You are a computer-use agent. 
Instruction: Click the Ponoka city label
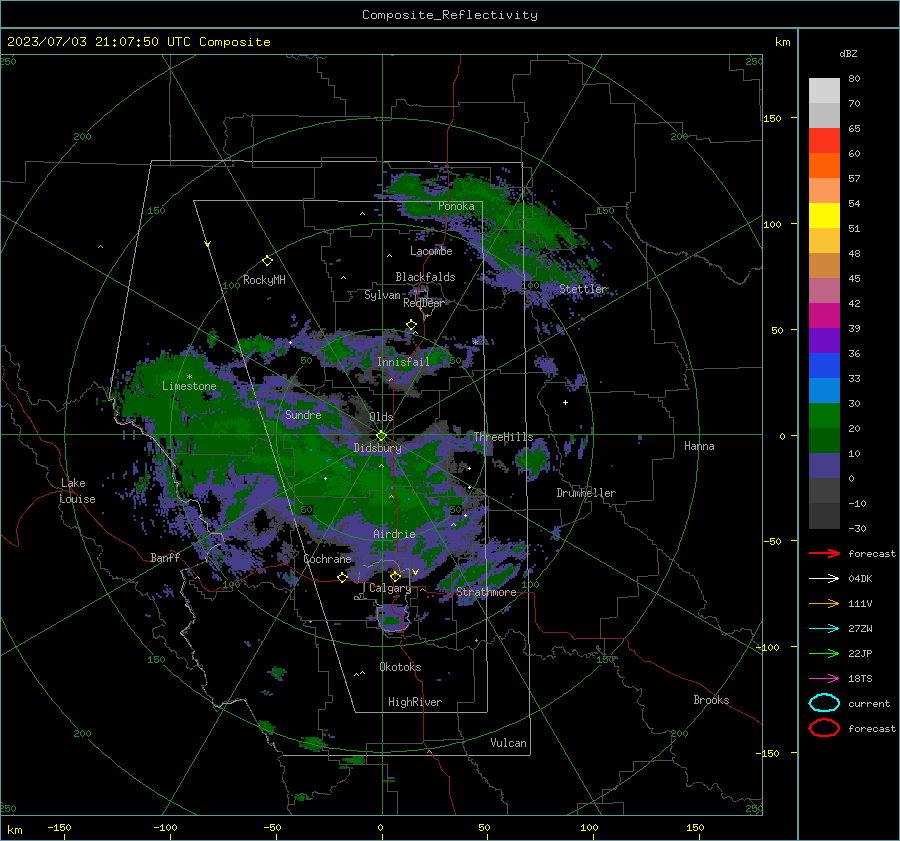point(456,206)
